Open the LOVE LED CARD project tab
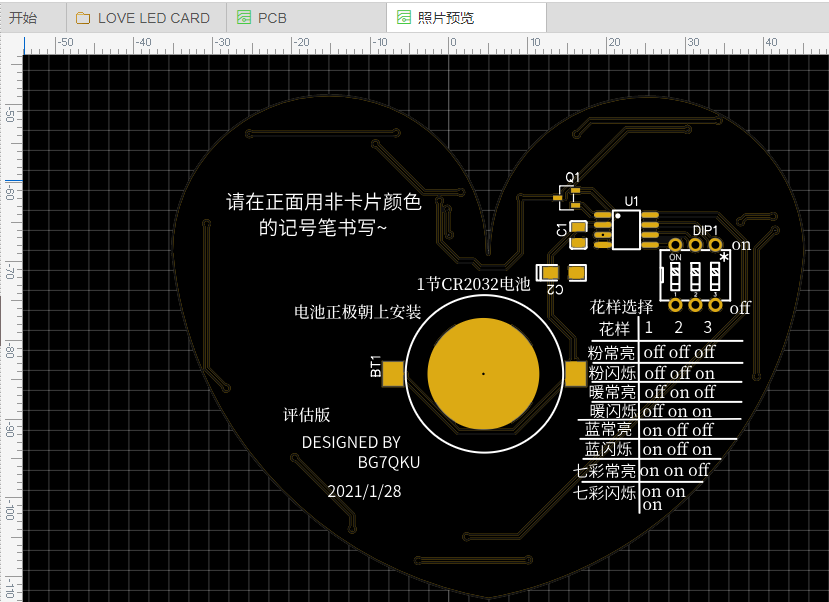 pyautogui.click(x=153, y=18)
